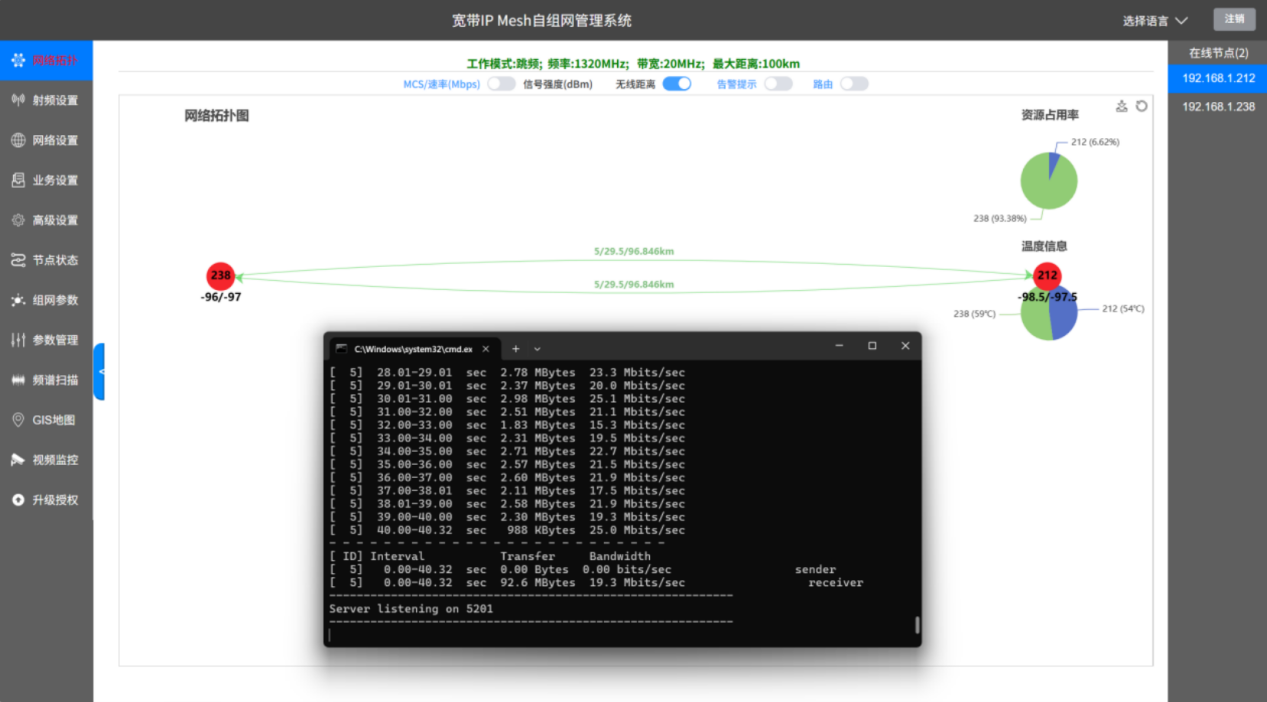The width and height of the screenshot is (1267, 702).
Task: Enable the MCS/速率(Mbps) toggle
Action: coord(501,84)
